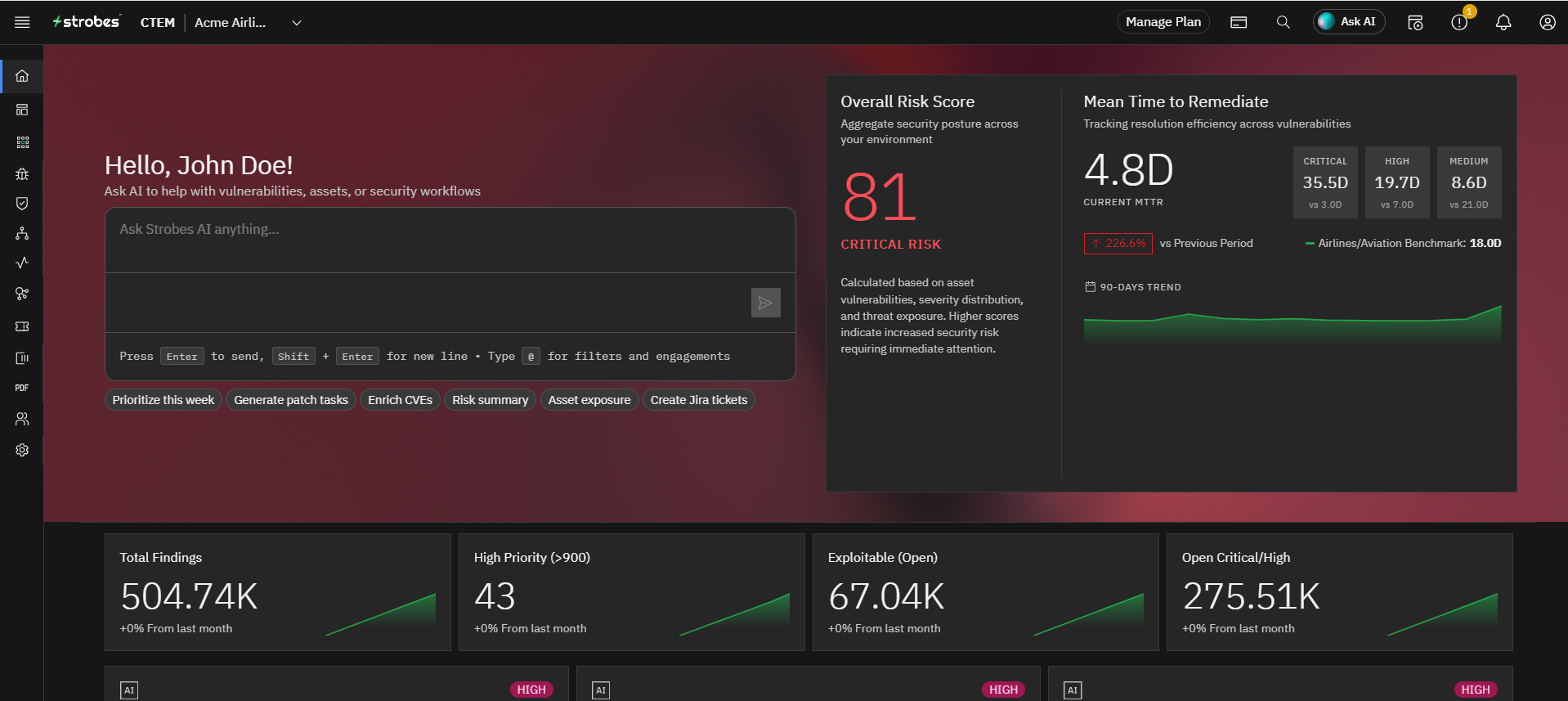
Task: Click the third HIGH severity badge
Action: pyautogui.click(x=1475, y=690)
